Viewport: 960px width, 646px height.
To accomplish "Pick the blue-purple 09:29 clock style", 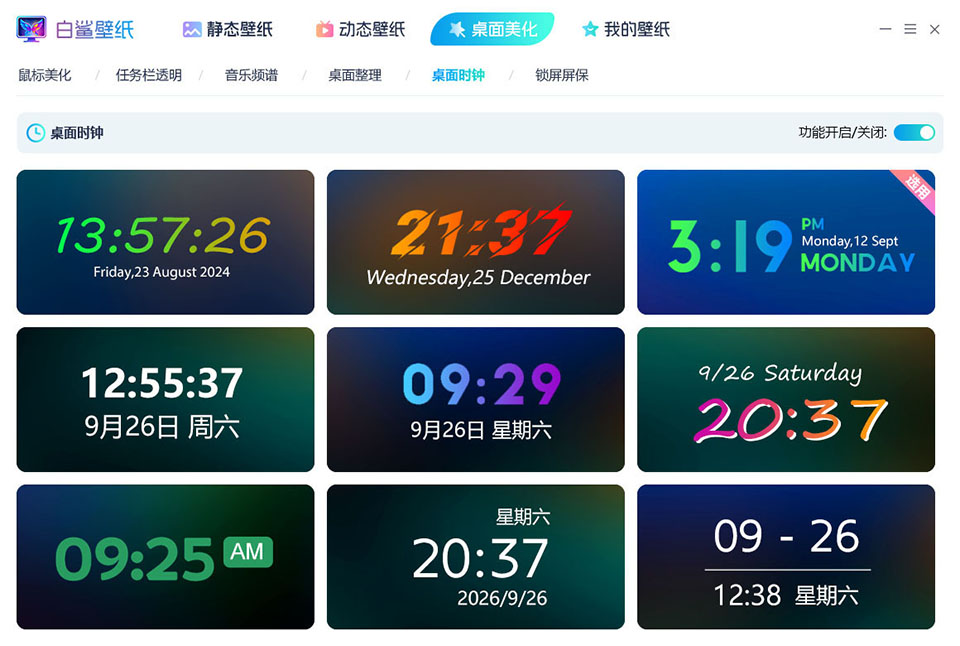I will point(476,400).
